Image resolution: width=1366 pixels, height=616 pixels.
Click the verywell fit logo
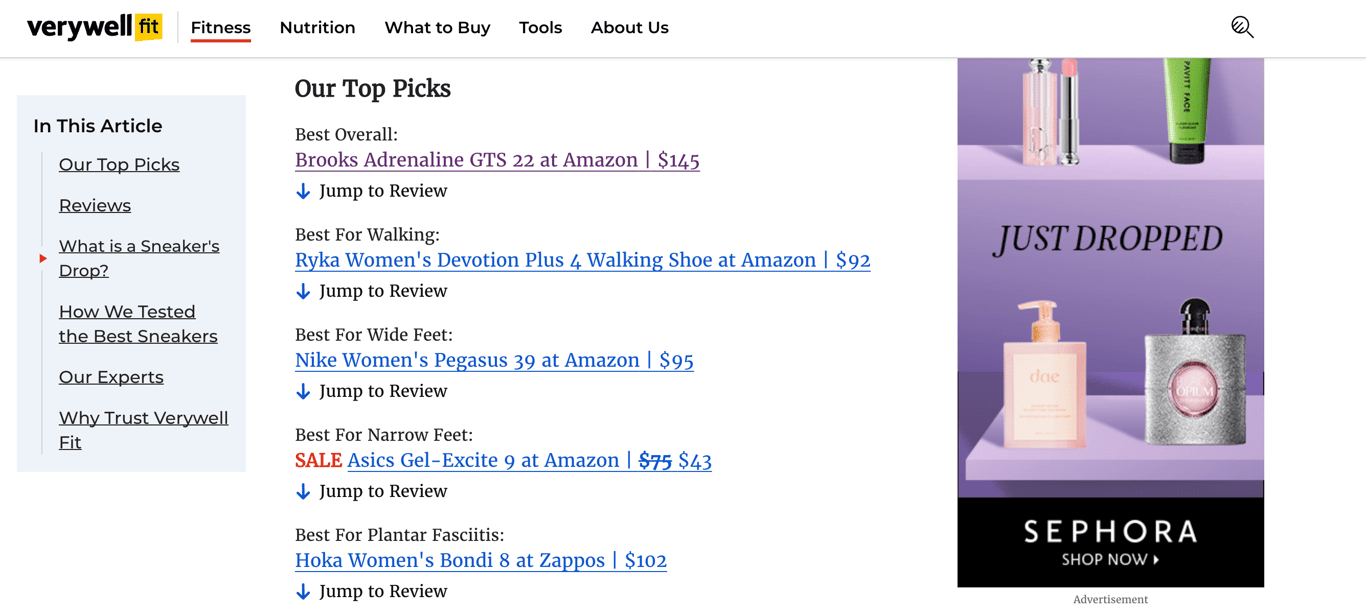pos(93,27)
